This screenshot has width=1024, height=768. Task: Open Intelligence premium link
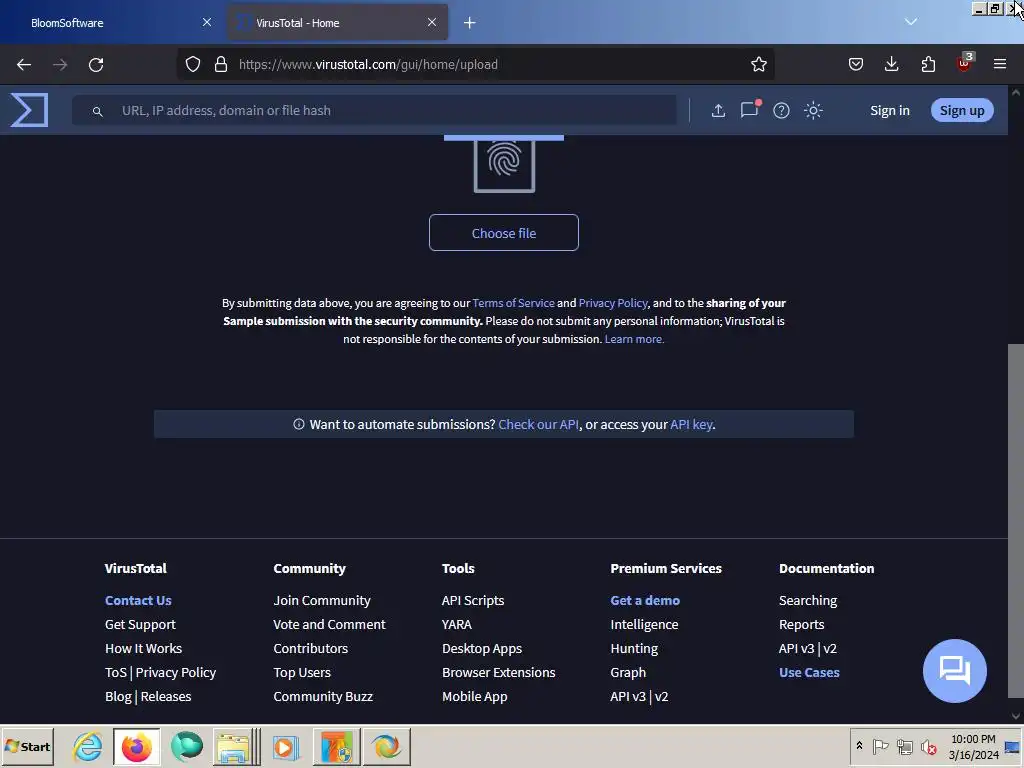tap(644, 624)
